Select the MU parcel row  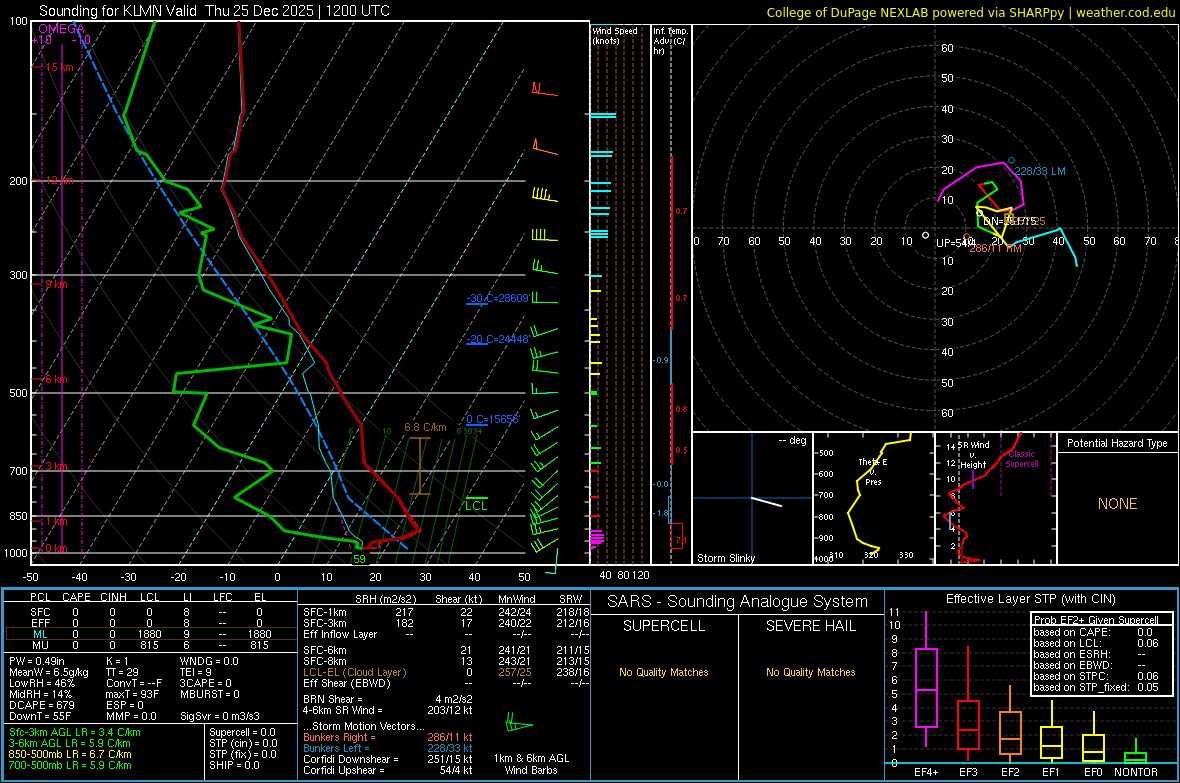pos(151,645)
